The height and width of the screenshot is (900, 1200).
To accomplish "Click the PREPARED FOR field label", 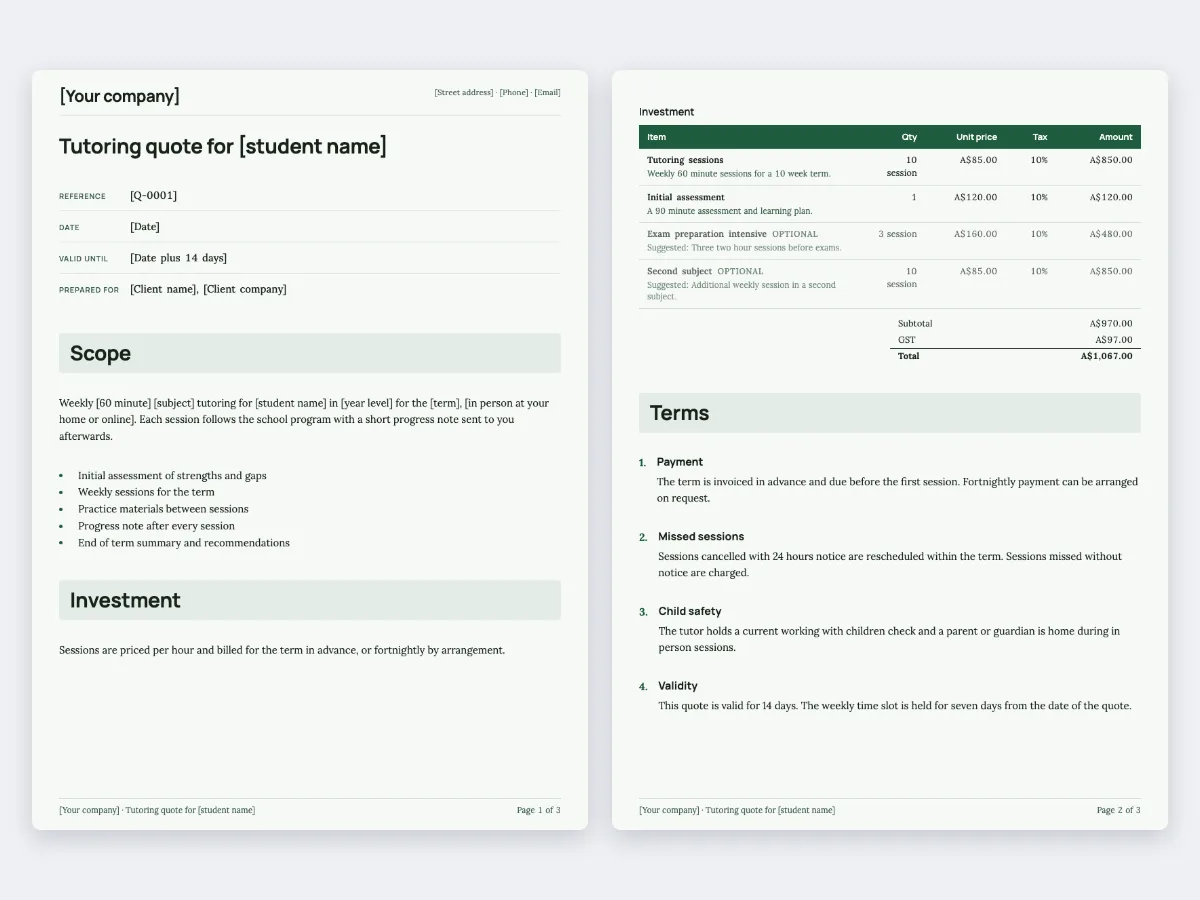I will (89, 290).
